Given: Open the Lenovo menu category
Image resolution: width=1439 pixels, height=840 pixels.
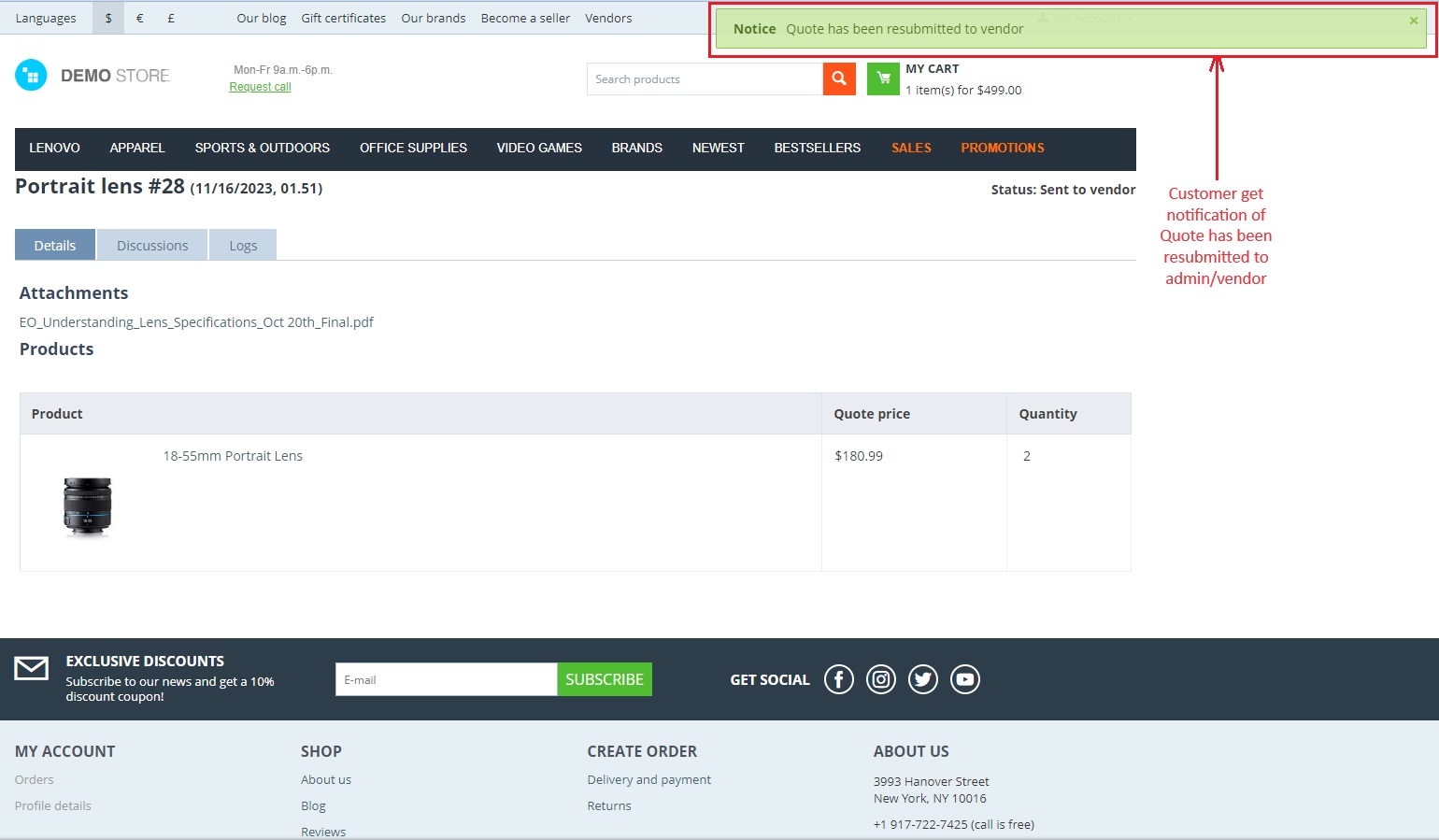Looking at the screenshot, I should [54, 148].
